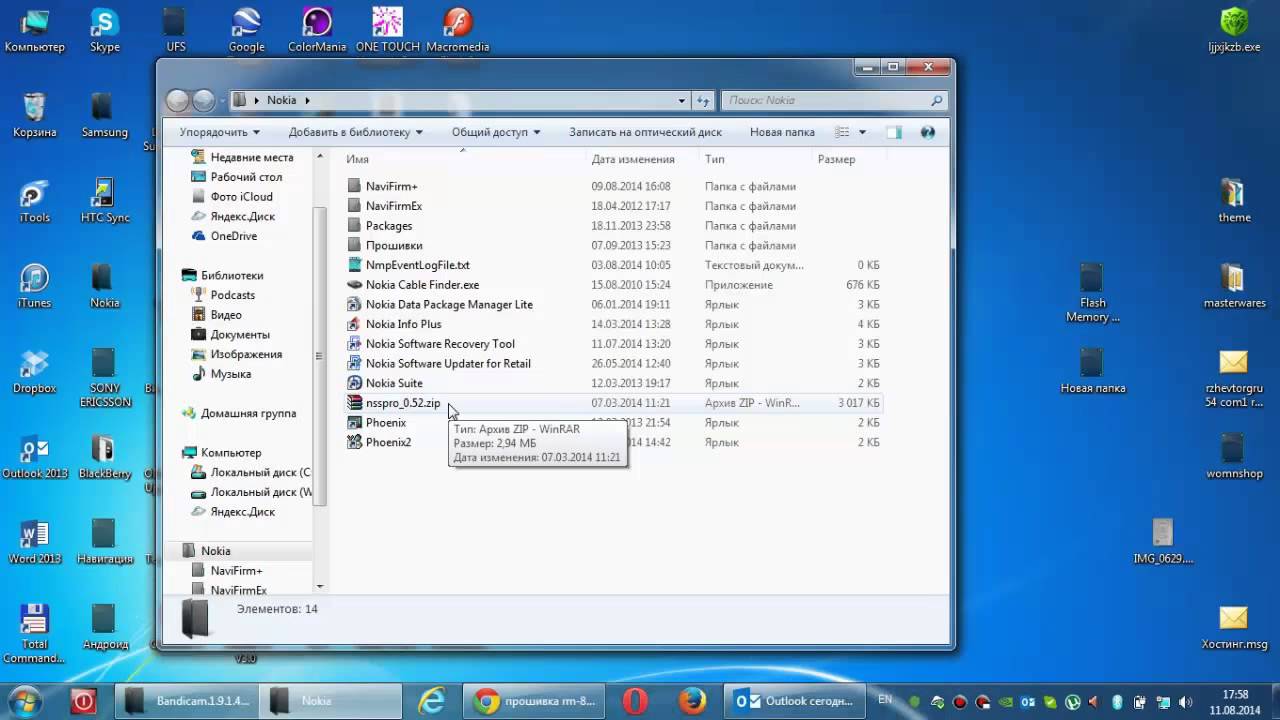Open help with the question mark icon
Viewport: 1280px width, 720px height.
[927, 132]
